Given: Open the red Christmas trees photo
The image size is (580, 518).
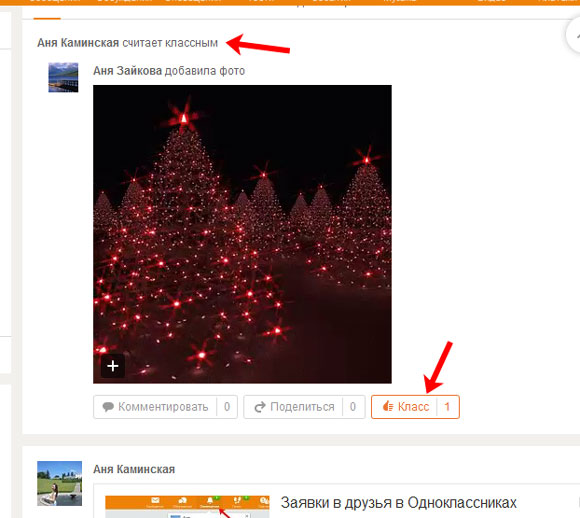Looking at the screenshot, I should pyautogui.click(x=242, y=234).
